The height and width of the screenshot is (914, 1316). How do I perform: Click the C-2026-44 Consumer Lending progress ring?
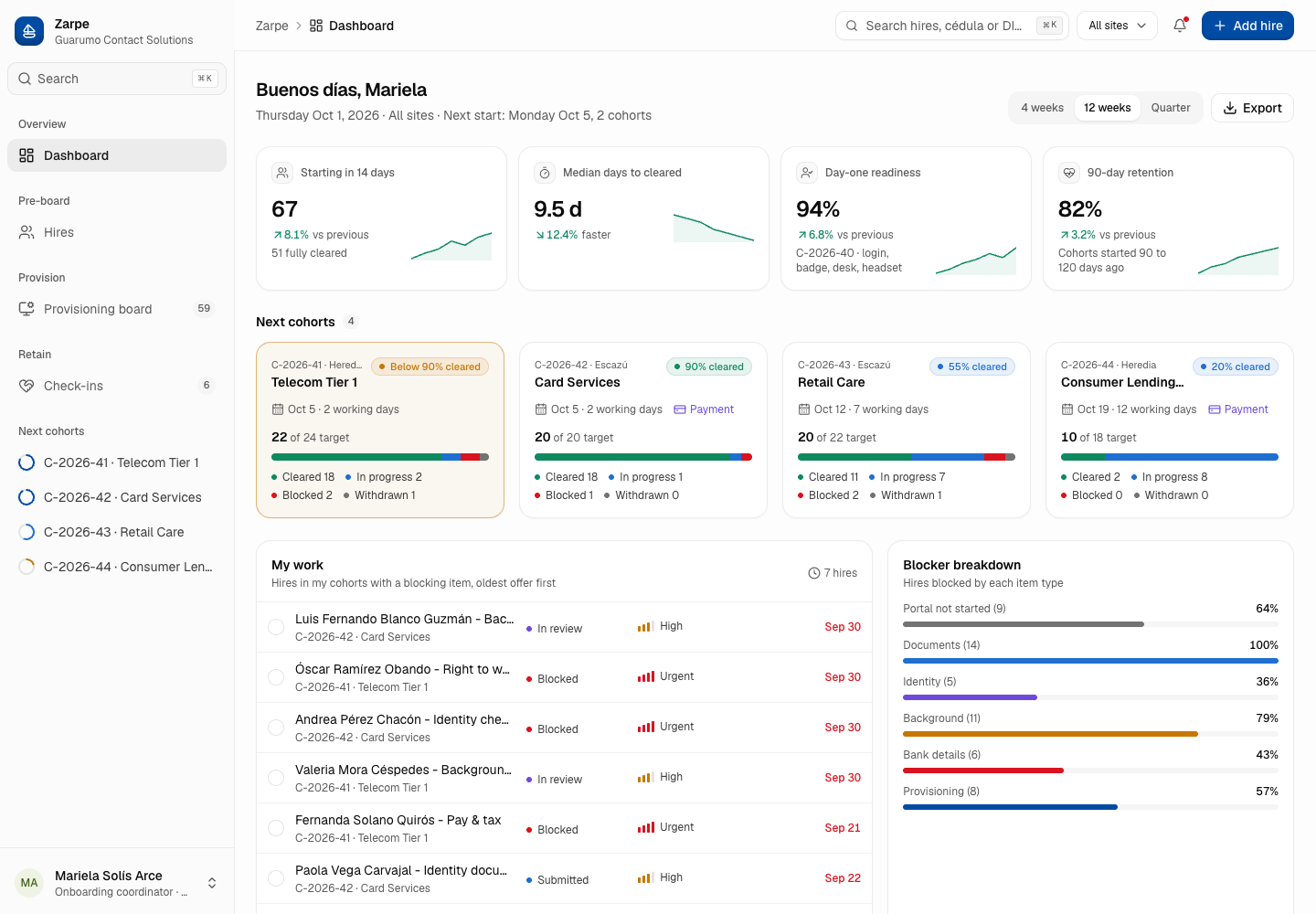click(x=27, y=567)
